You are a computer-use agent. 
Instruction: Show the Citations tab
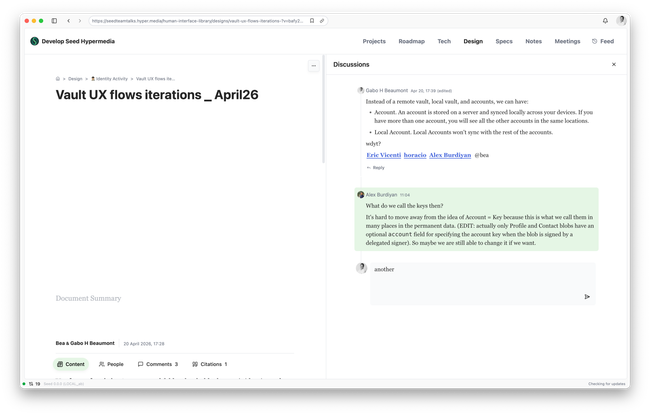[209, 364]
